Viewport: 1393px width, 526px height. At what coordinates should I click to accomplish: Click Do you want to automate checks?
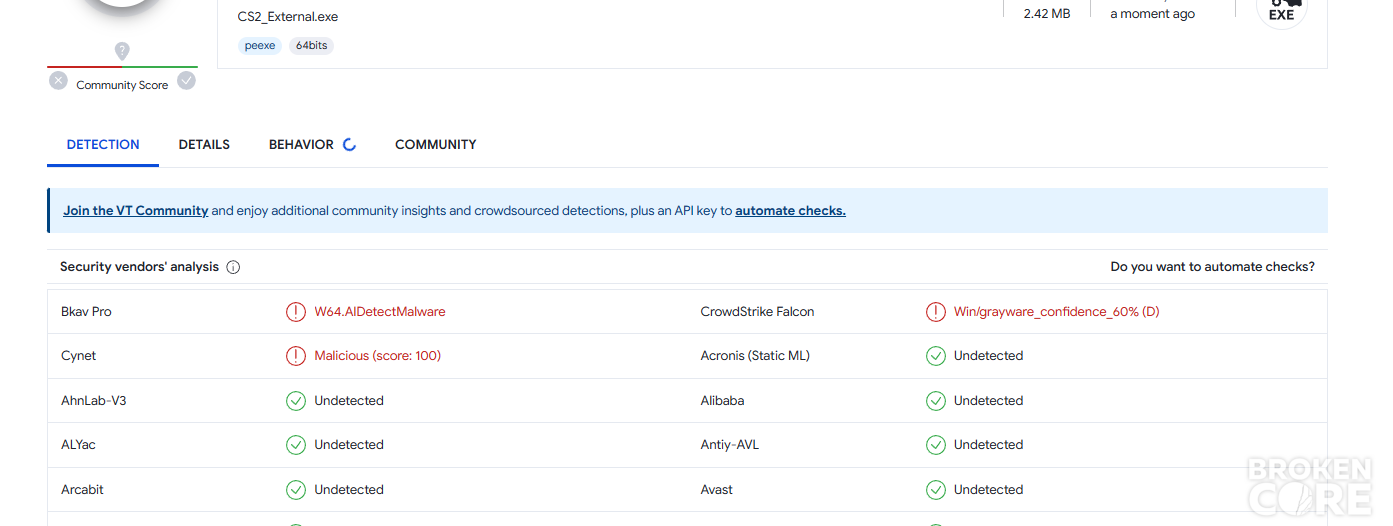click(1213, 267)
